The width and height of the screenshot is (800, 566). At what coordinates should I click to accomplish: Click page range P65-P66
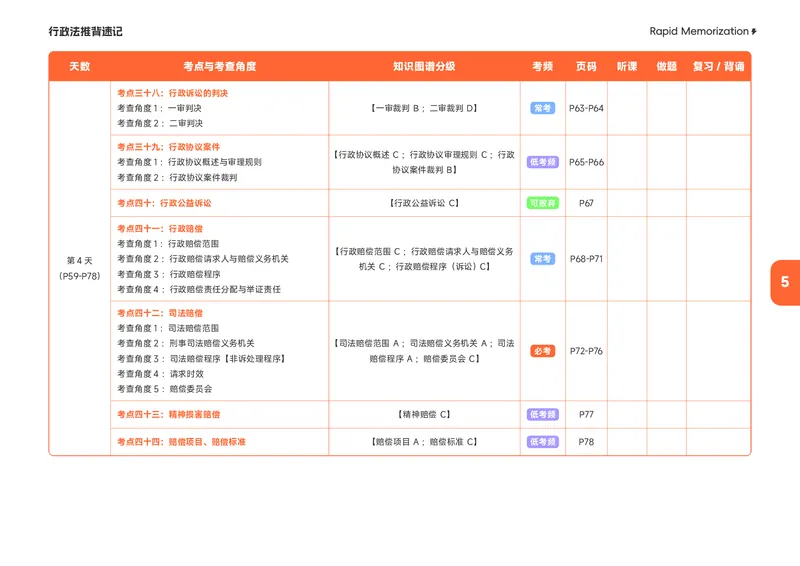[586, 162]
